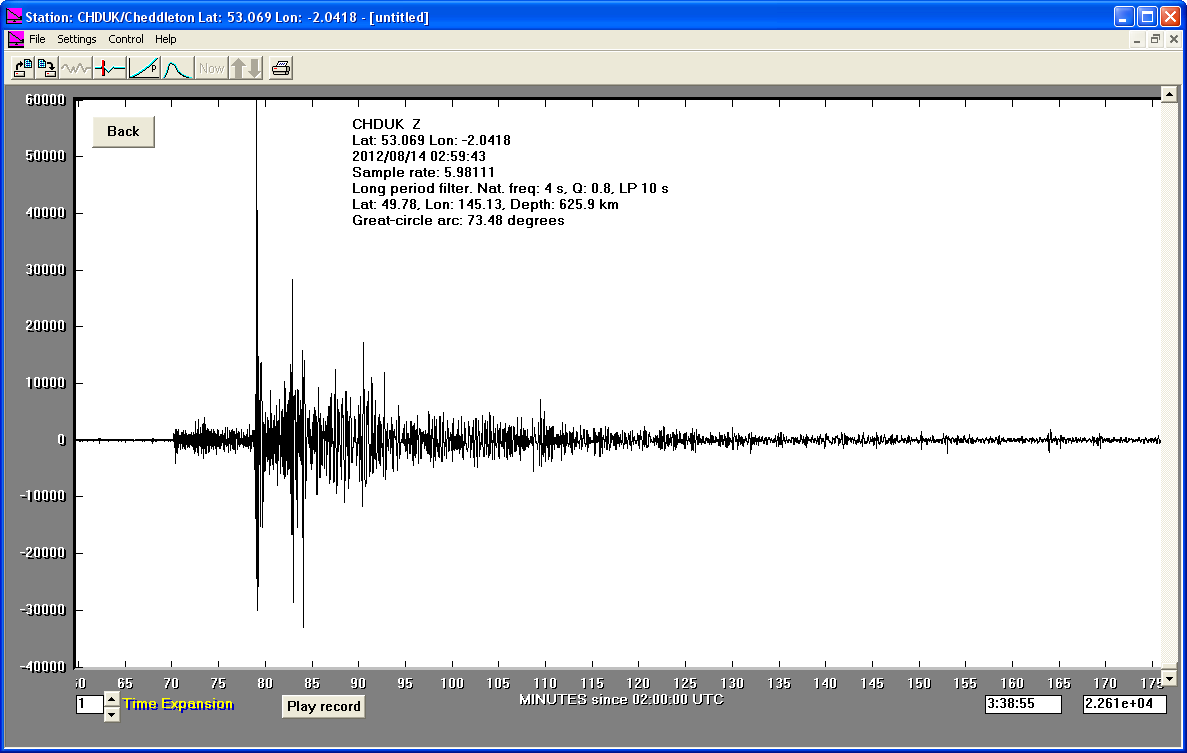Image resolution: width=1187 pixels, height=753 pixels.
Task: Click the 'Sample rate: 5.98111' text
Action: [x=423, y=172]
